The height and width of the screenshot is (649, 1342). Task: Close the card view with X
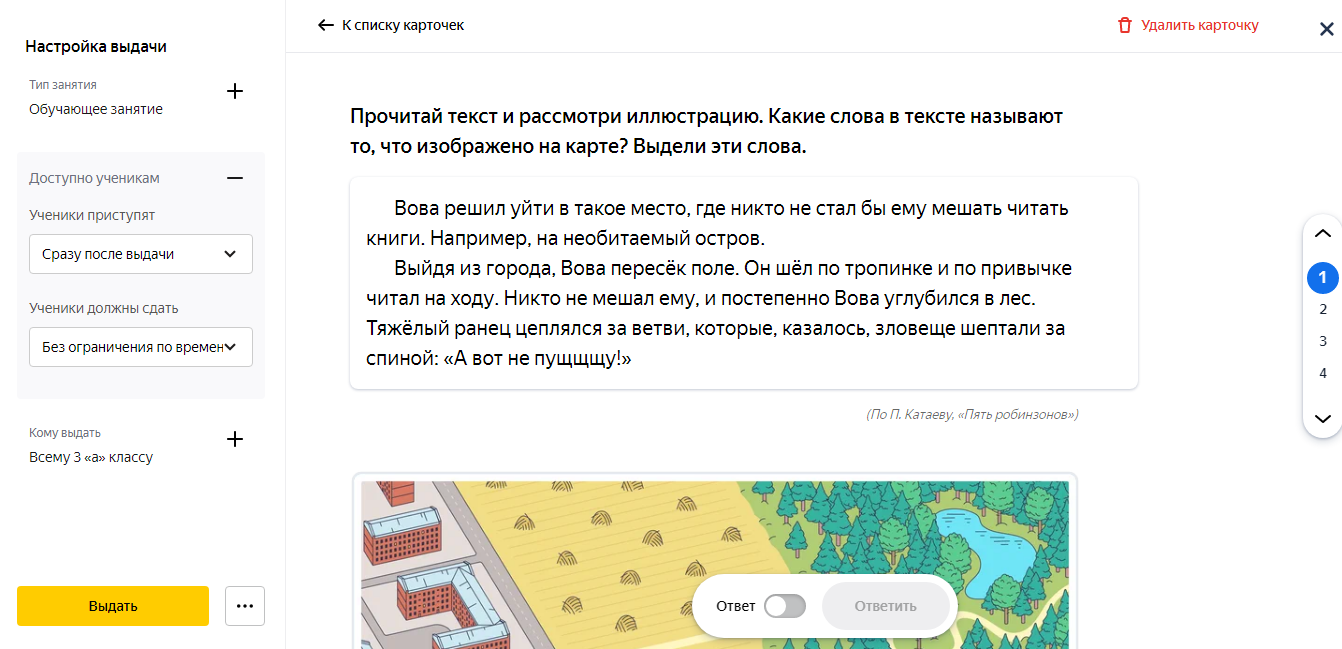point(1326,29)
